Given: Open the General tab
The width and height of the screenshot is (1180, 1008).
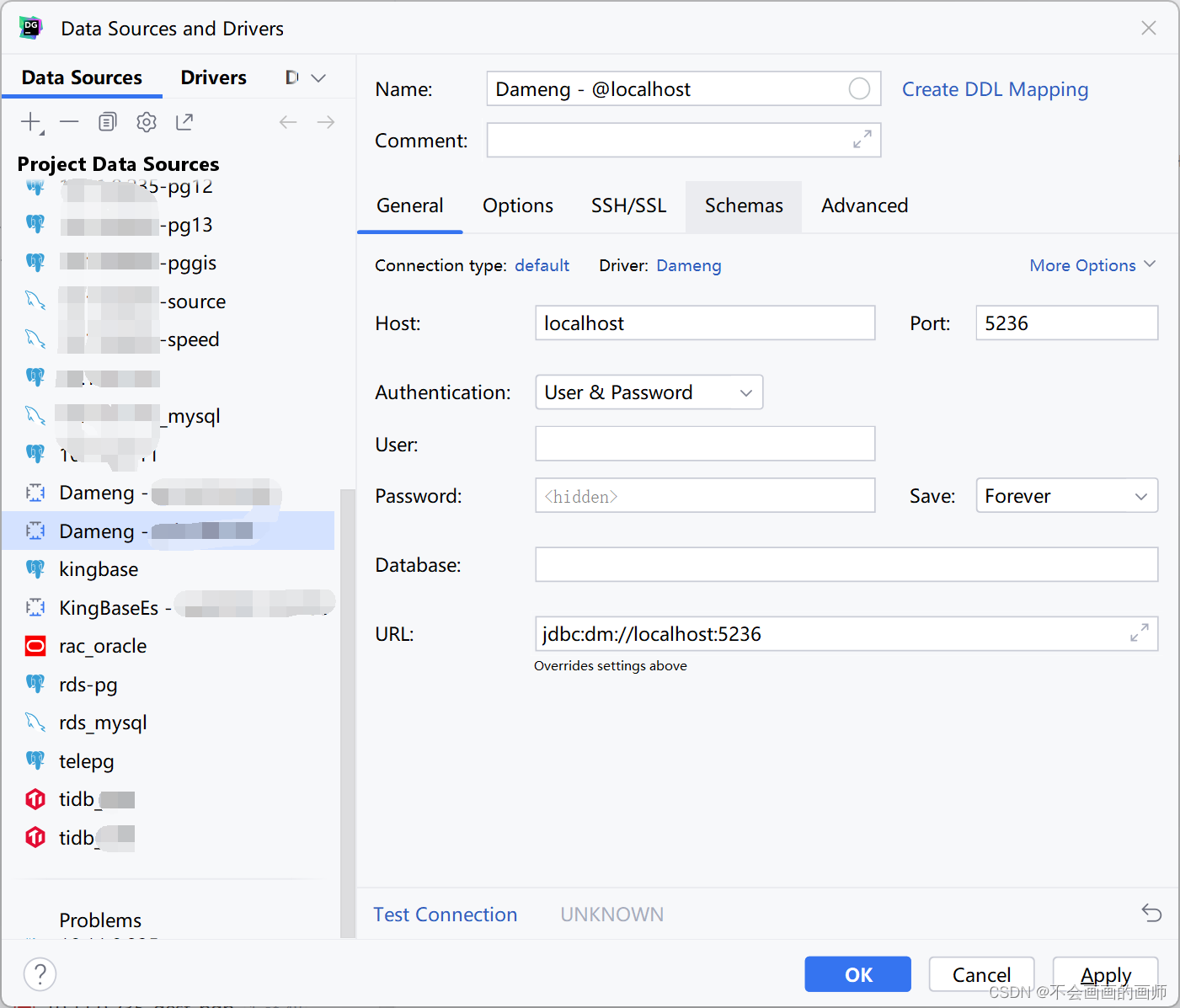Looking at the screenshot, I should 410,205.
